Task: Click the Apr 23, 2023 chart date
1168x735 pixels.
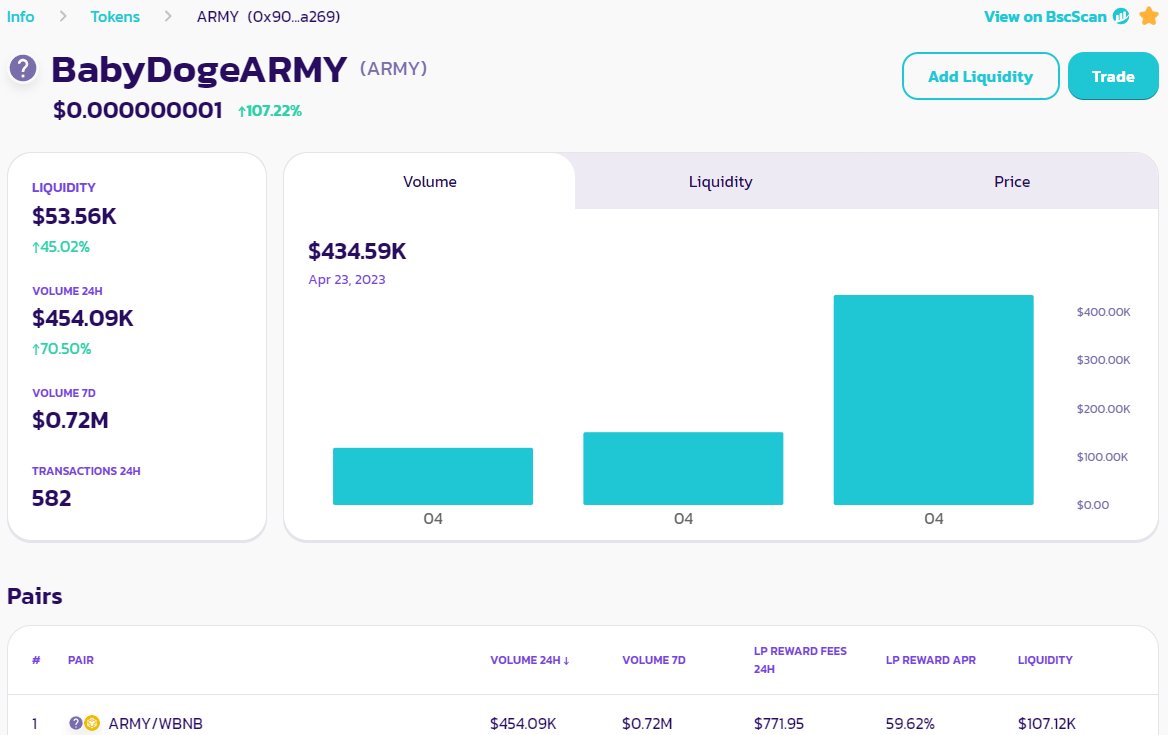Action: coord(347,279)
